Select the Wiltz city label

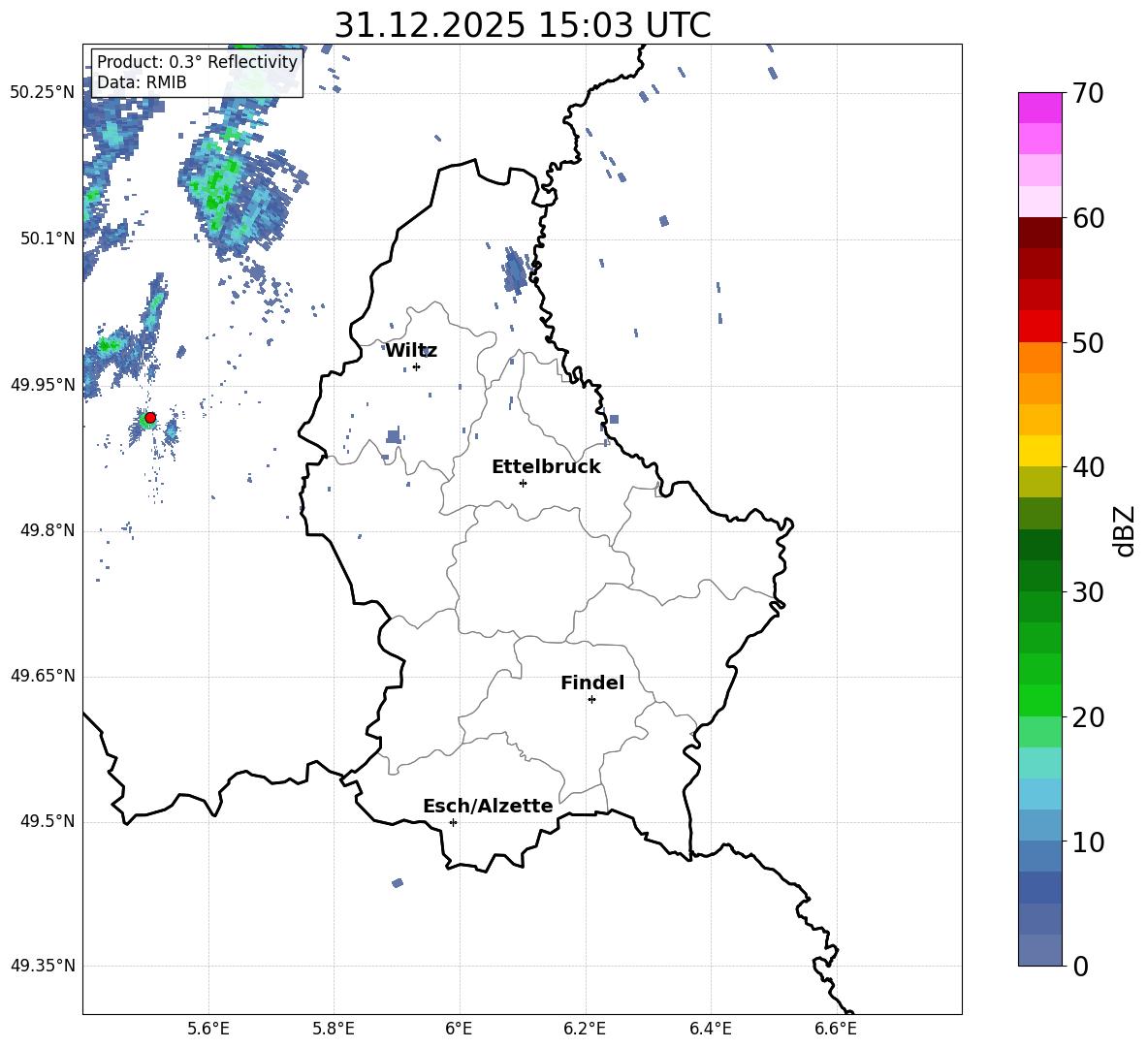click(x=411, y=351)
